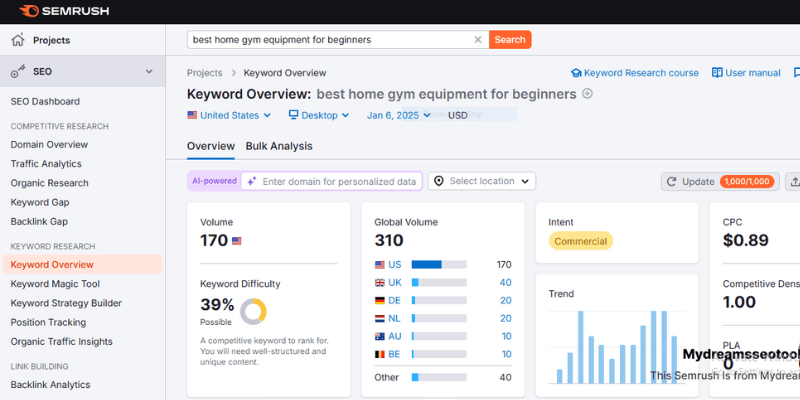Open the Select location dropdown

click(x=482, y=181)
